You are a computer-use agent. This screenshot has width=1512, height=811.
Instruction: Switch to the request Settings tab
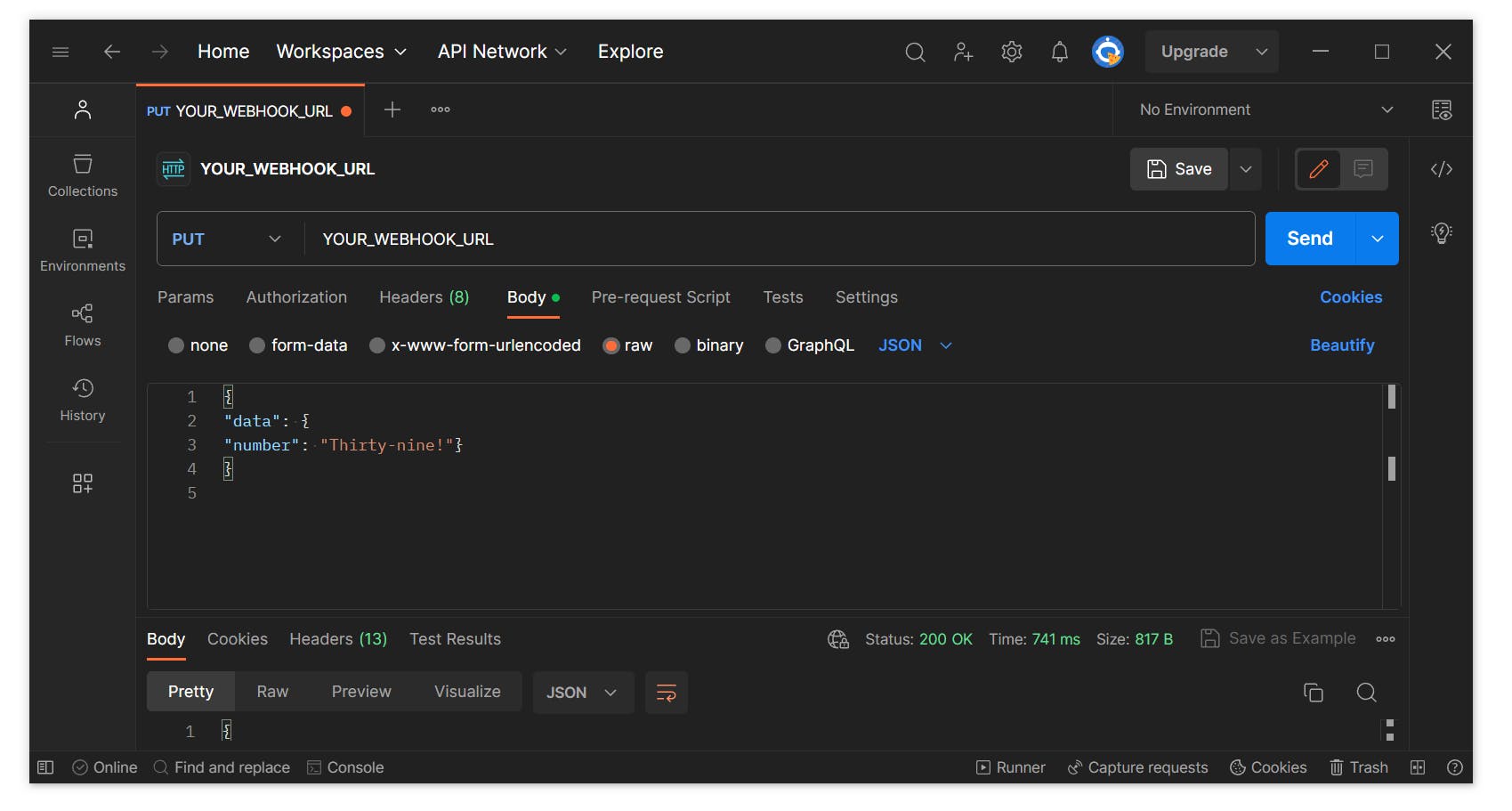tap(866, 297)
